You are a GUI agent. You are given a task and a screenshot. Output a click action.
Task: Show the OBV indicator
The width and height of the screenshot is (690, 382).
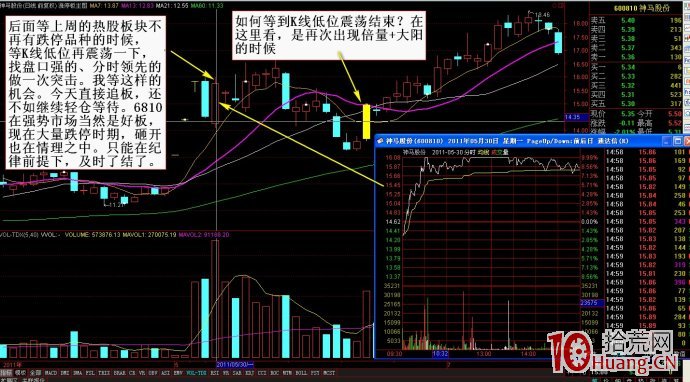point(153,372)
